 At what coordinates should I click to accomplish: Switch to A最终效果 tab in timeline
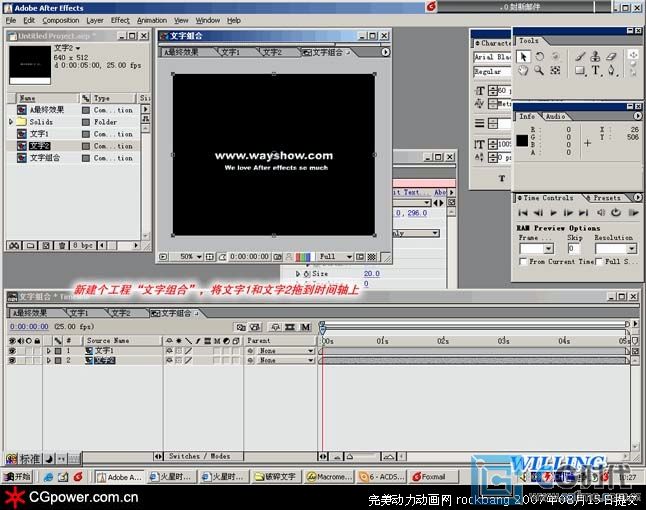pyautogui.click(x=30, y=313)
